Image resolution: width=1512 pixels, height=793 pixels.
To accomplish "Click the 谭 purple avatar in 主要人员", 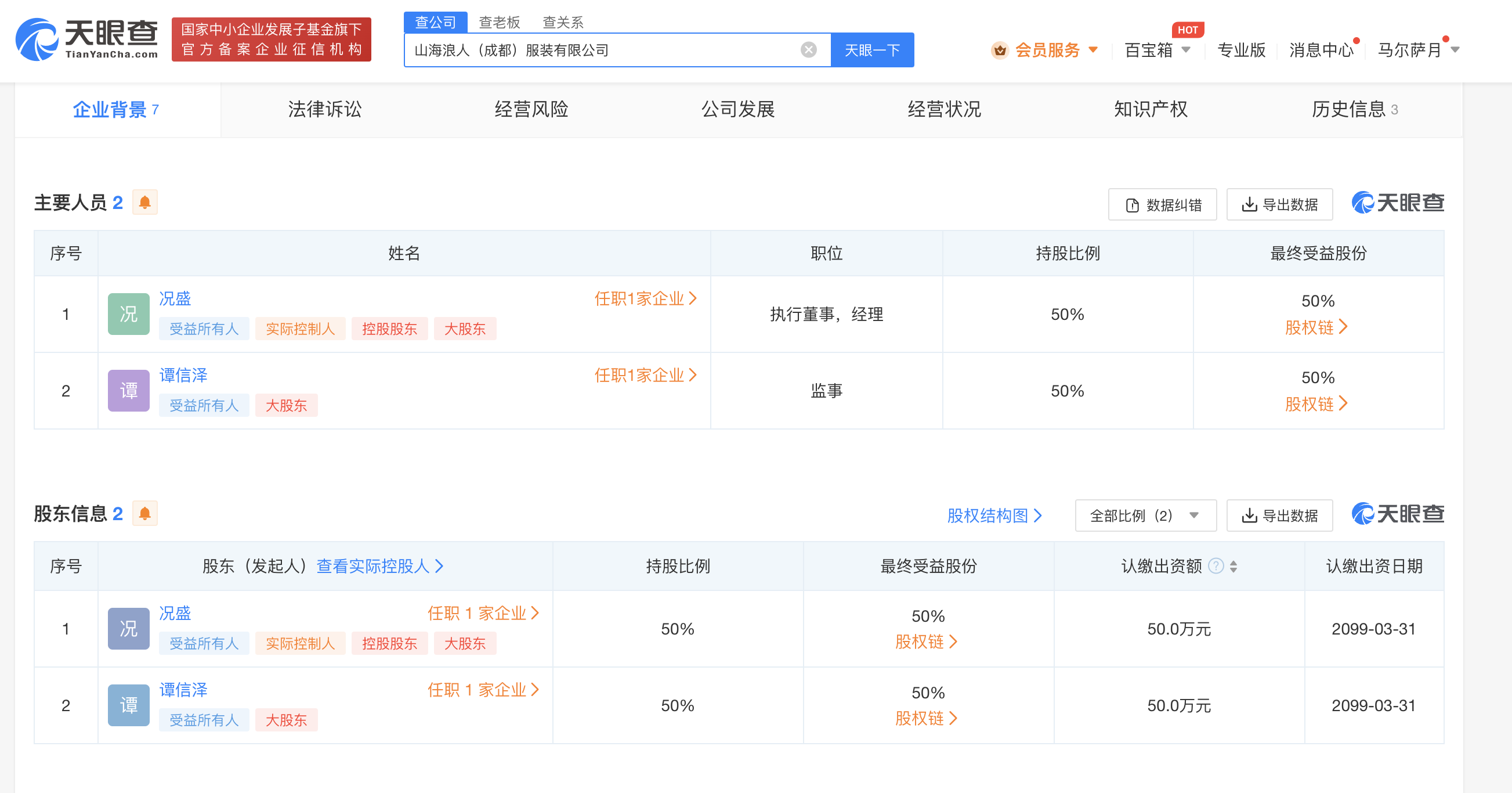I will pyautogui.click(x=129, y=390).
